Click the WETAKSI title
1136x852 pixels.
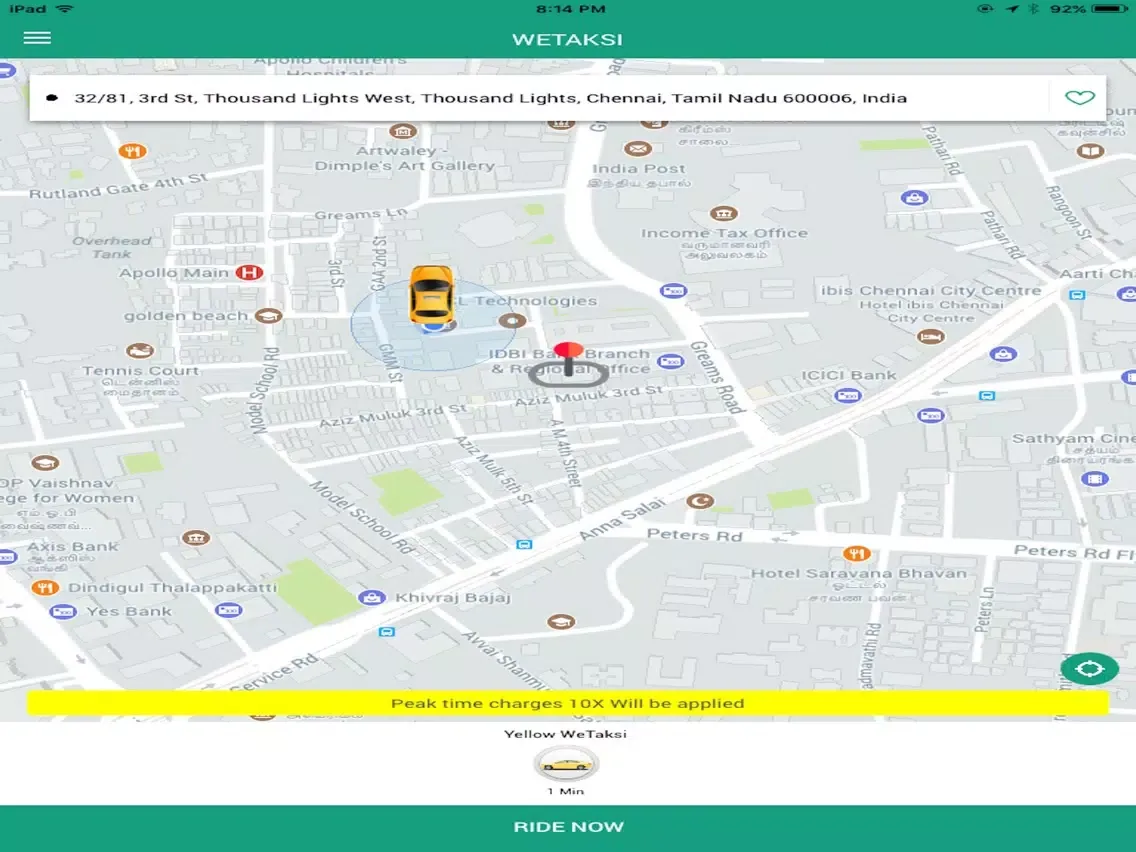pyautogui.click(x=567, y=40)
